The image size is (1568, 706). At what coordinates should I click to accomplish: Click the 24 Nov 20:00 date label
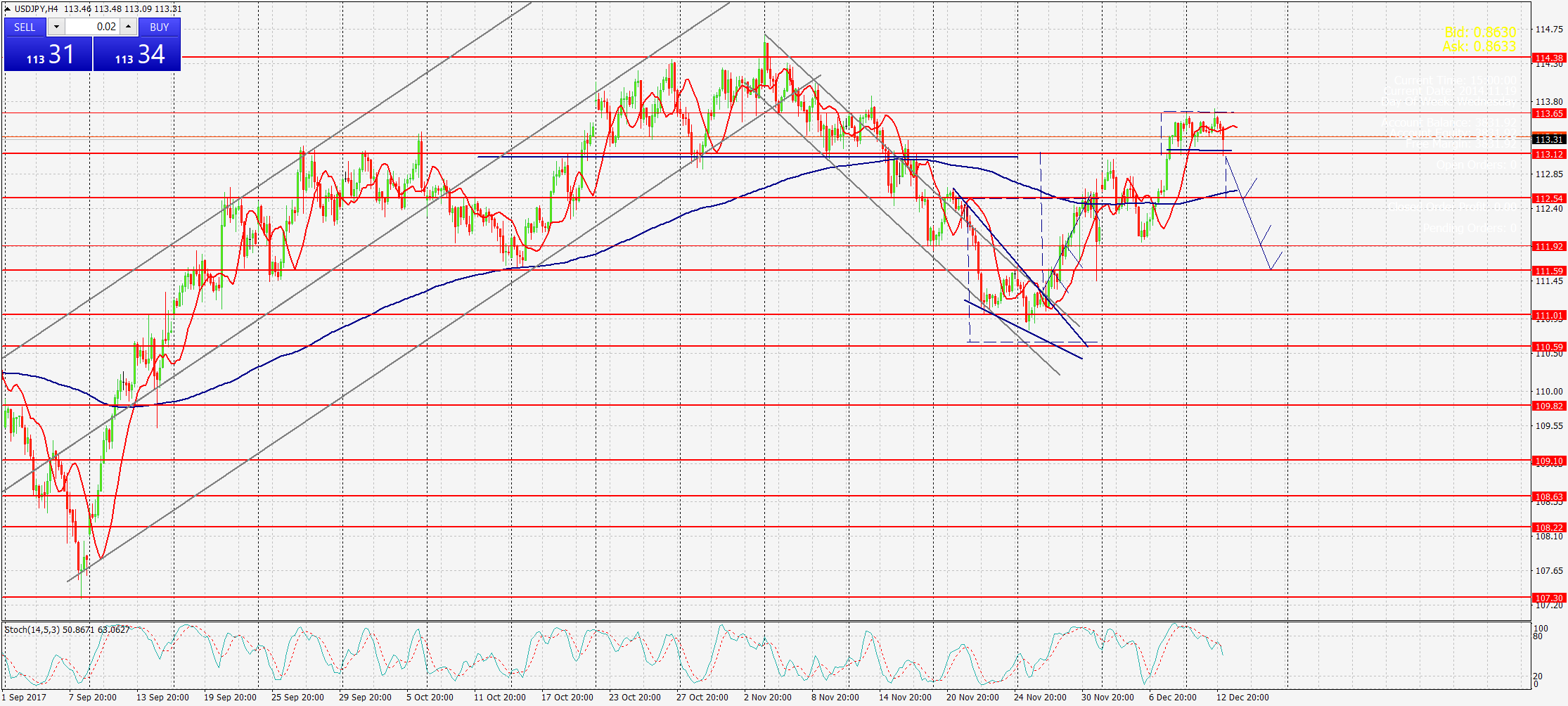(x=1040, y=698)
